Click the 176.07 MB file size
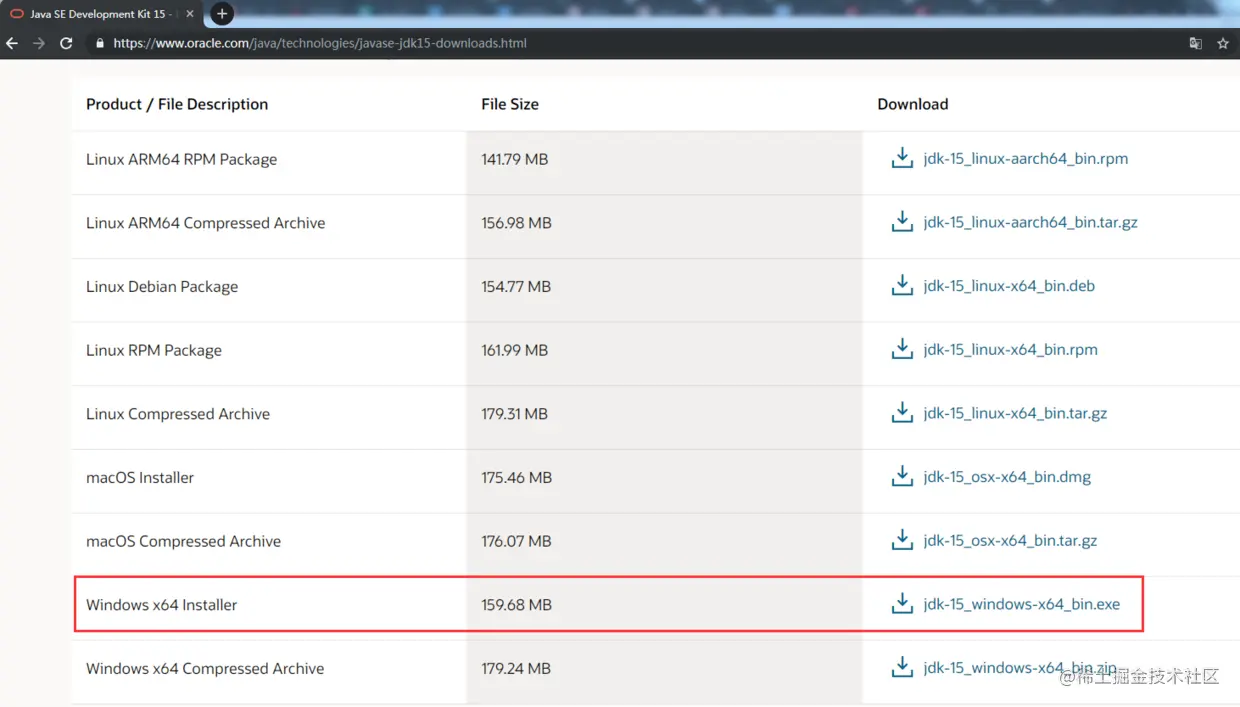 (516, 541)
